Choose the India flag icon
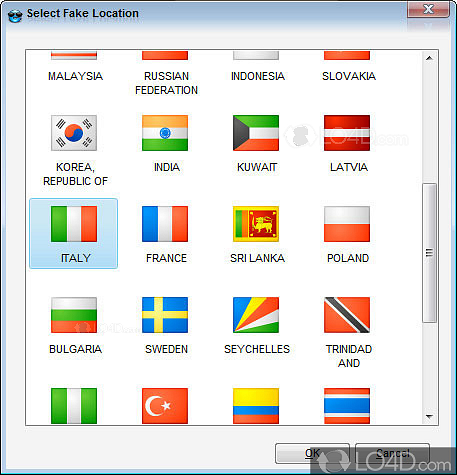Viewport: 457px width, 475px height. point(165,133)
